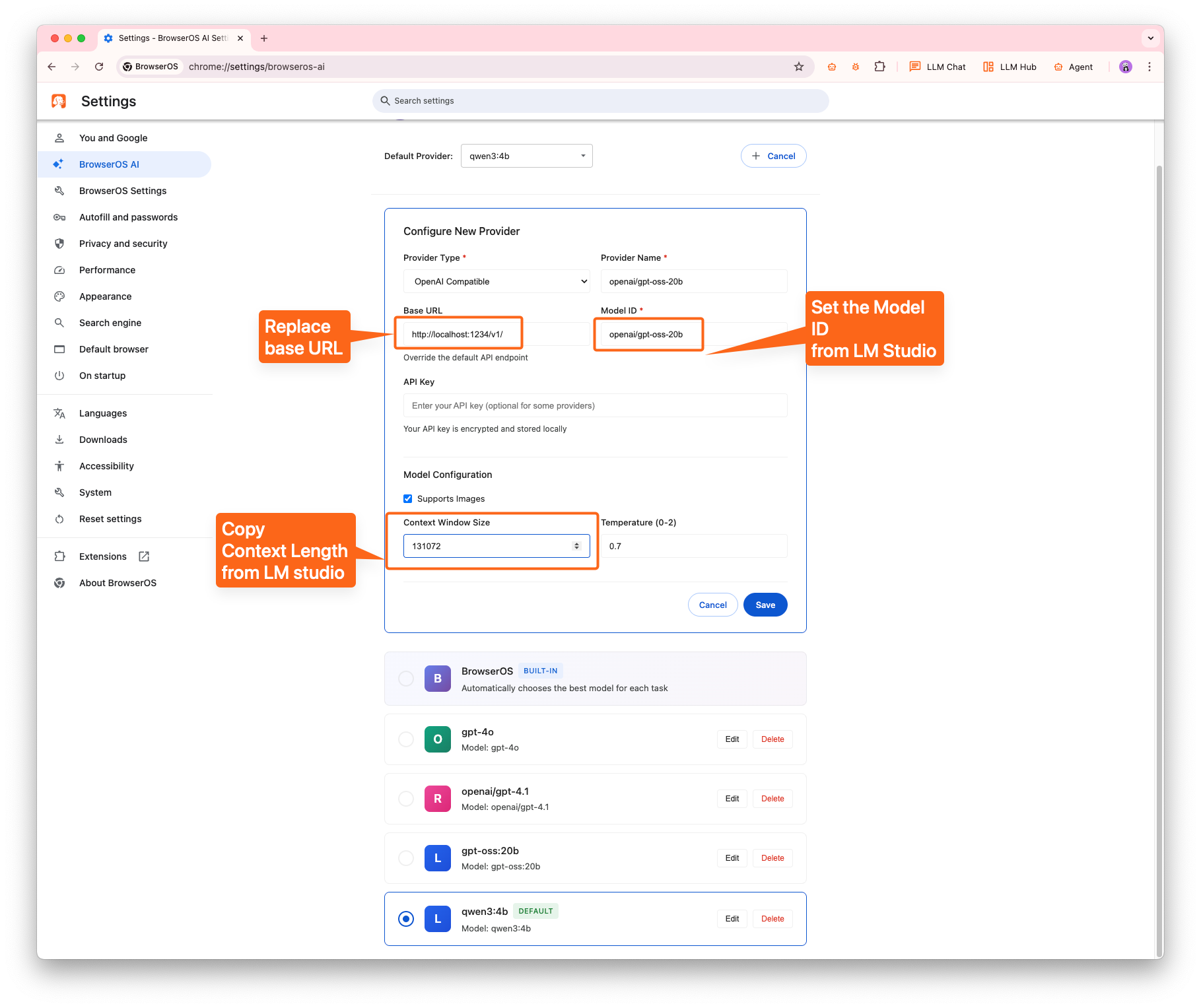1201x1008 pixels.
Task: Open the Provider Type dropdown
Action: (496, 281)
